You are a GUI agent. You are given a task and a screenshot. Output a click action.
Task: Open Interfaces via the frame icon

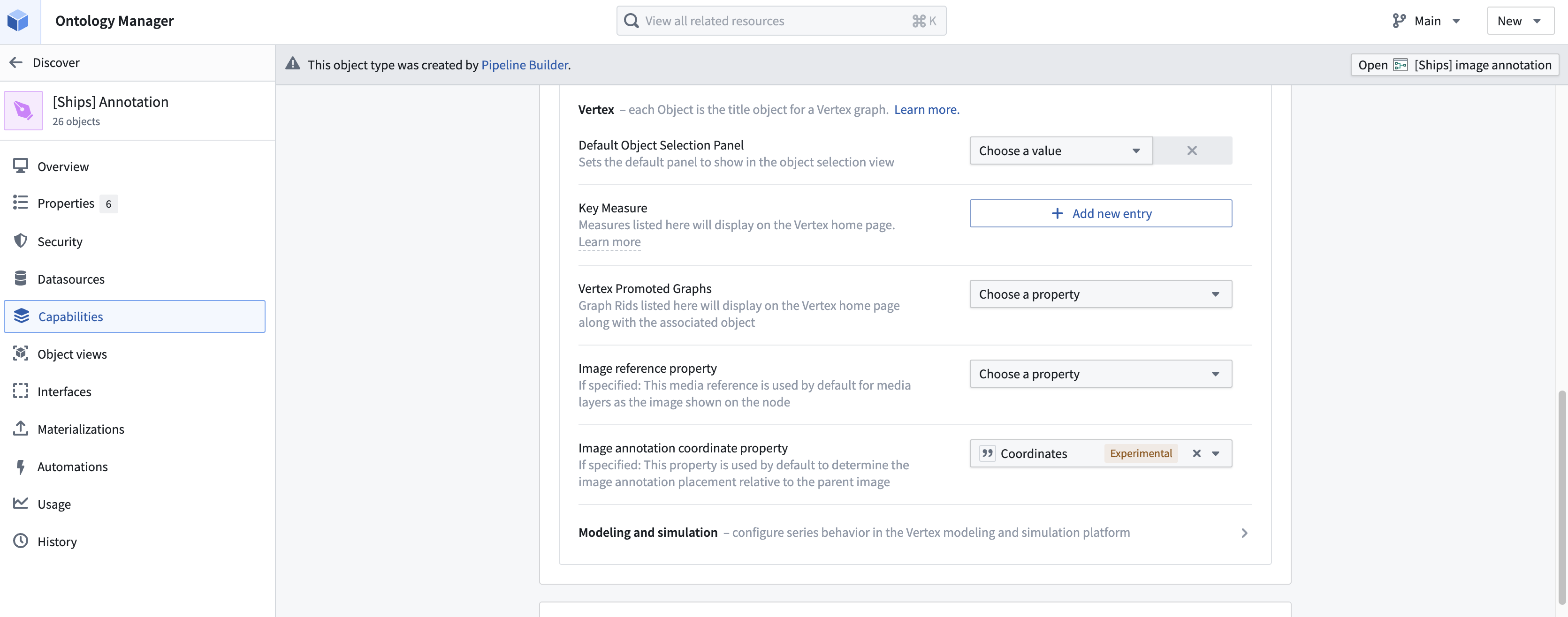click(21, 391)
